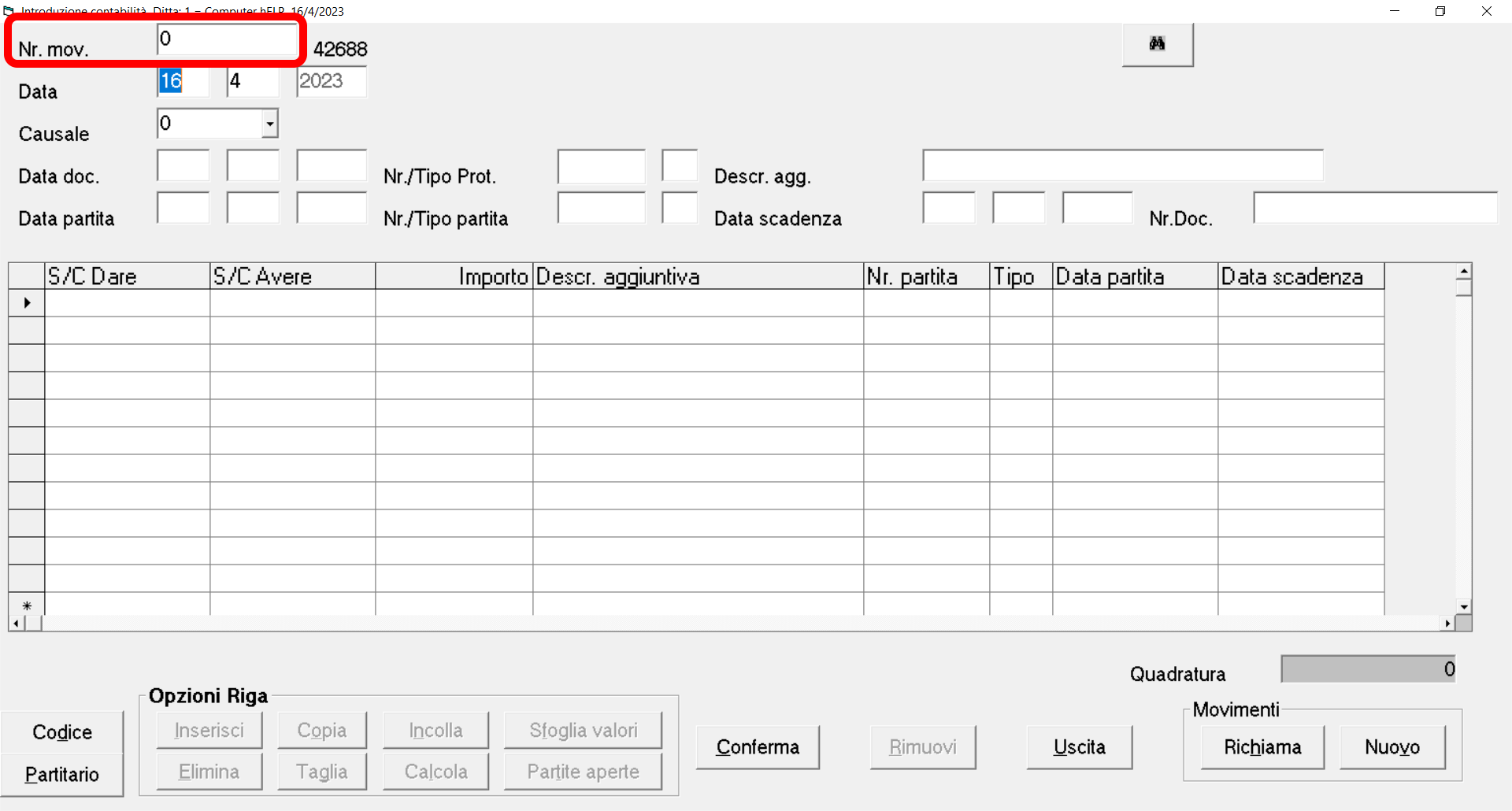Click the Partitario button
This screenshot has width=1512, height=811.
pyautogui.click(x=62, y=775)
